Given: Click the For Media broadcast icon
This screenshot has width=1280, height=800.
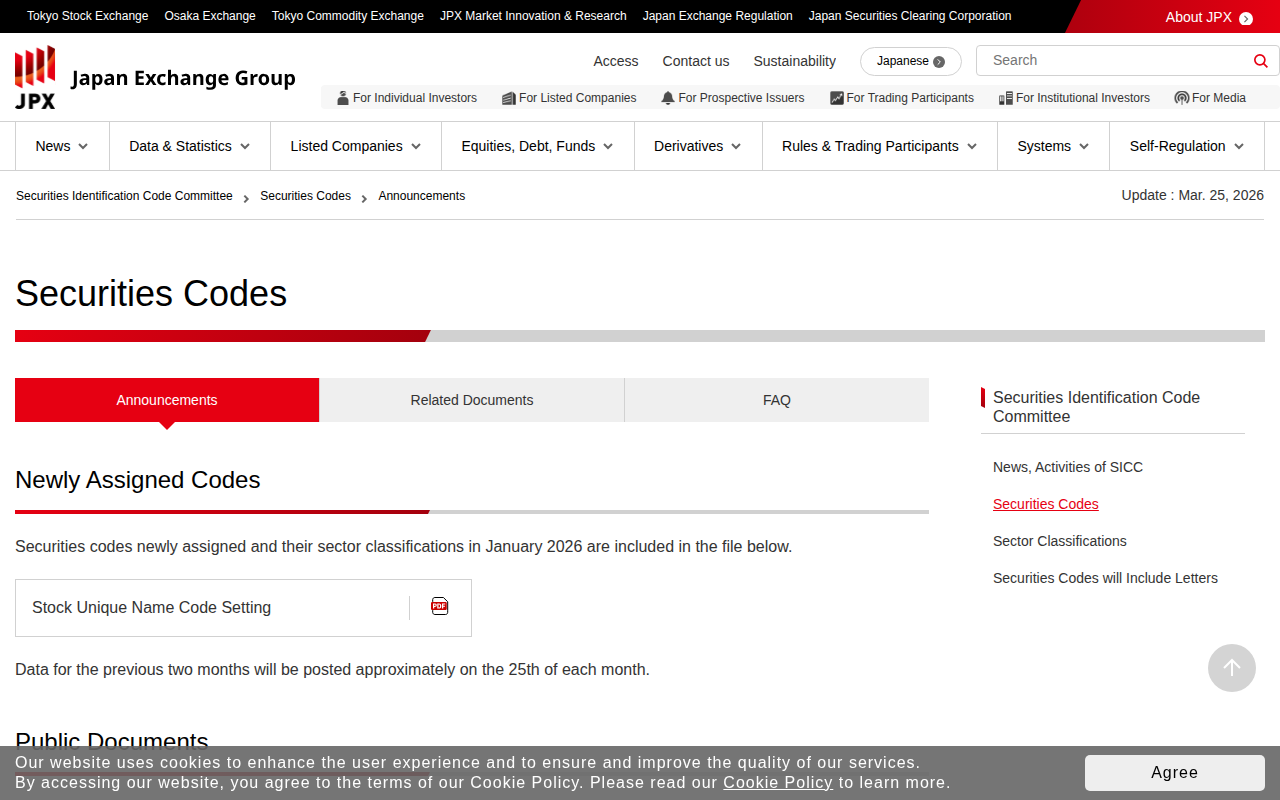Looking at the screenshot, I should pyautogui.click(x=1182, y=98).
